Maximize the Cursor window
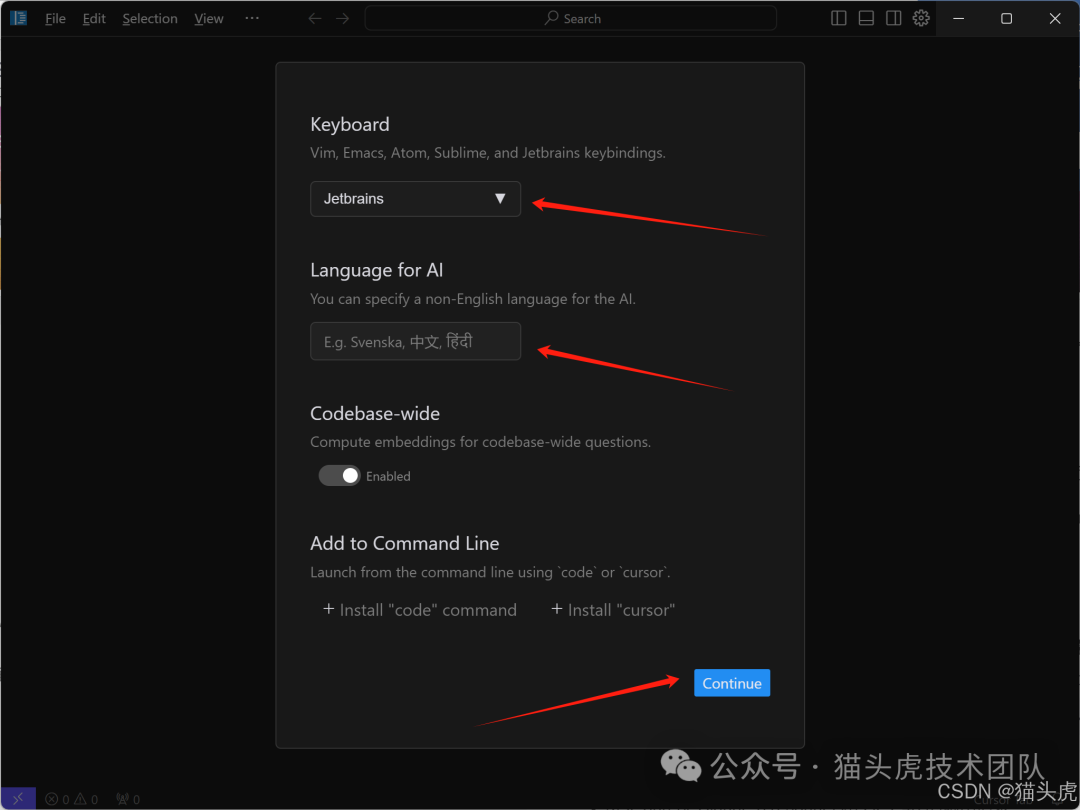Image resolution: width=1080 pixels, height=810 pixels. [1006, 19]
